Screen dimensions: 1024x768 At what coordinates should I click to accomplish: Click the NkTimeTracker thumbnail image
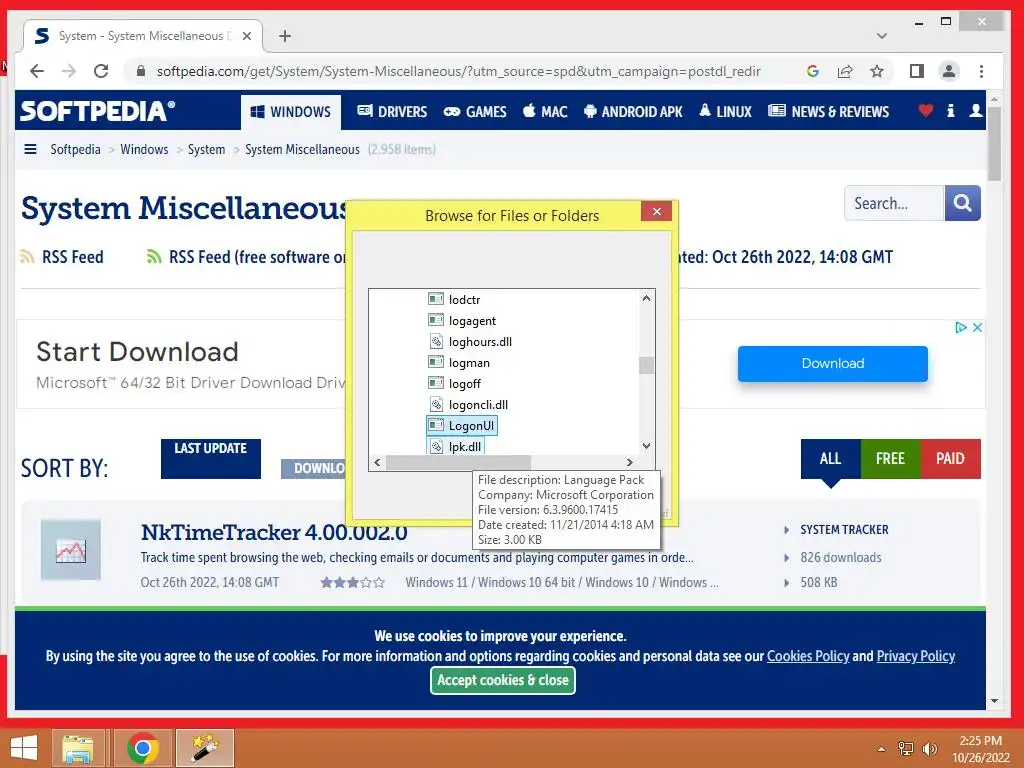71,550
